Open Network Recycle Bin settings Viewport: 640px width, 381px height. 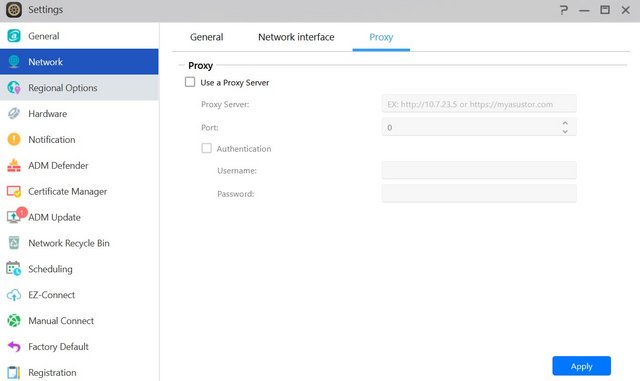(79, 243)
